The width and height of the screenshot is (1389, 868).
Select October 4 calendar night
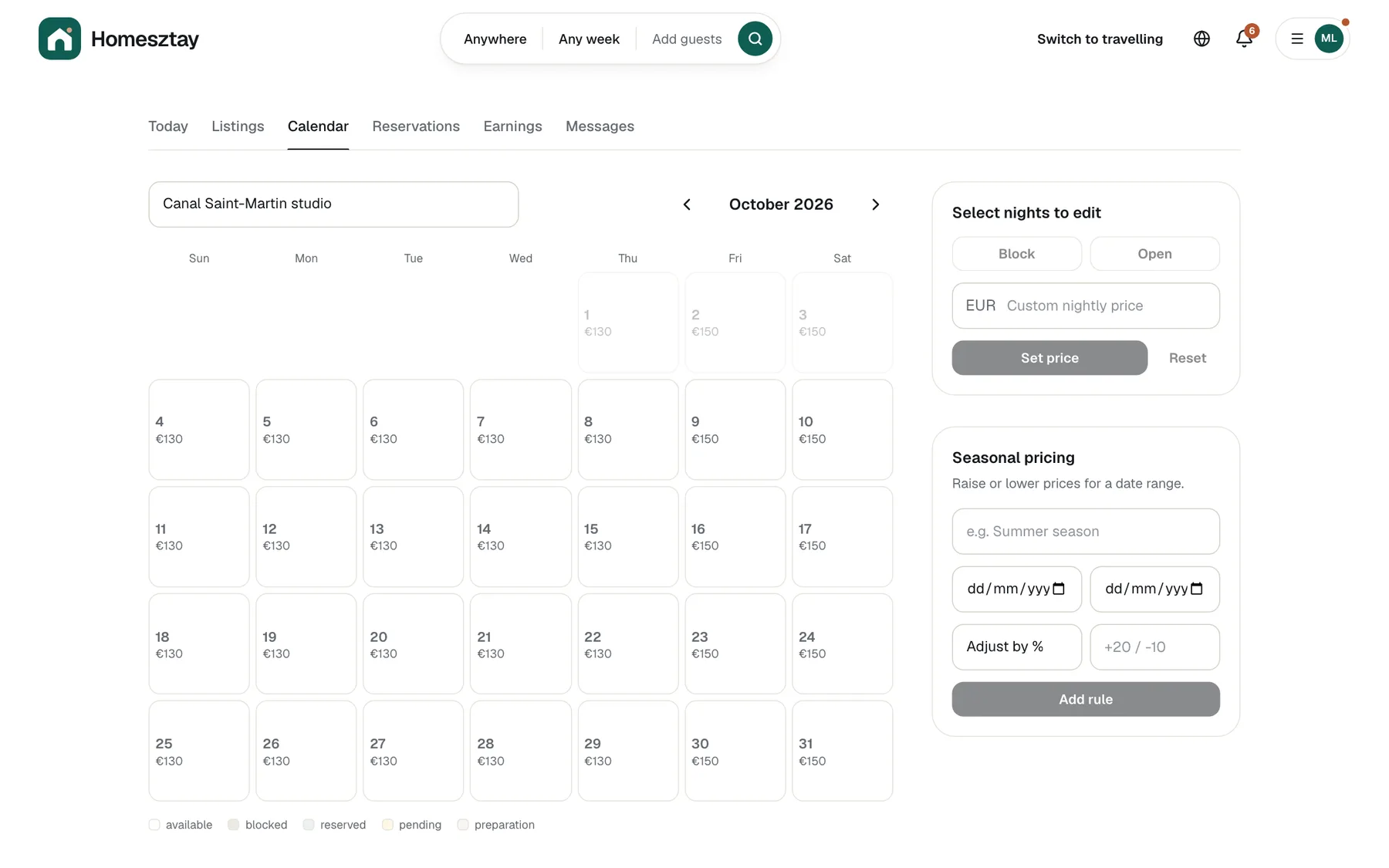(x=199, y=430)
